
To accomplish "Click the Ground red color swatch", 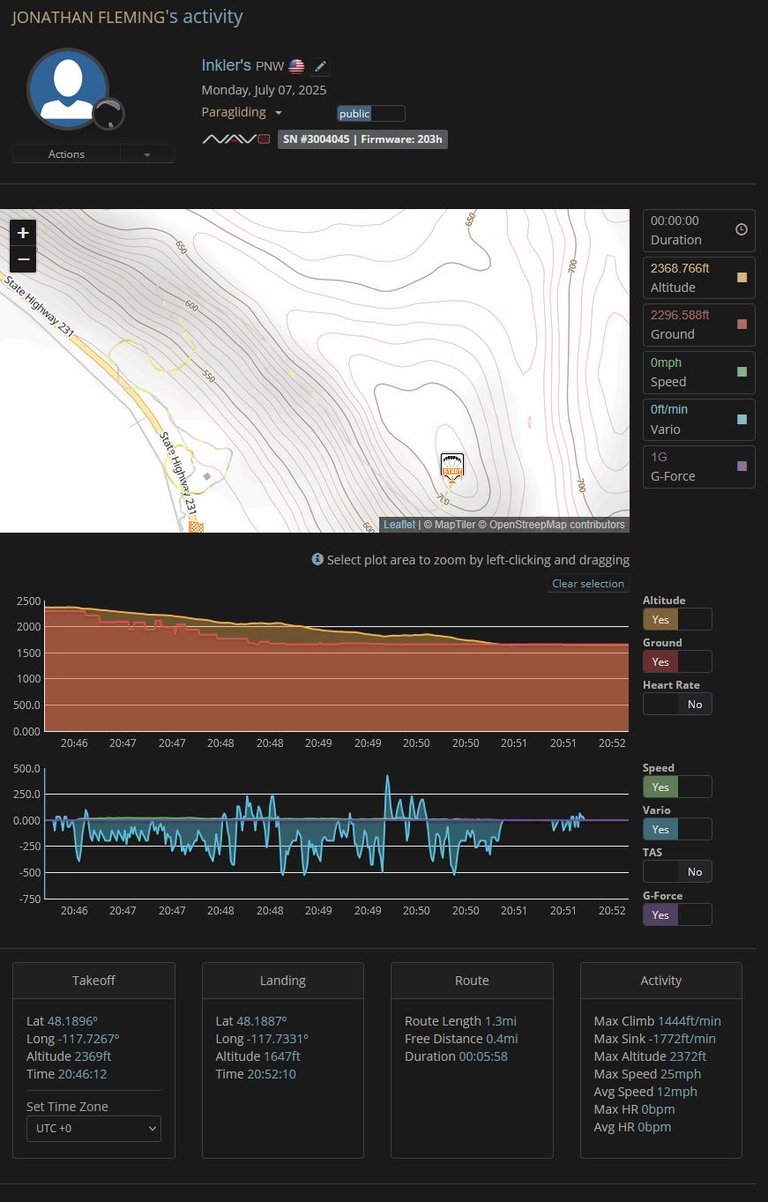I will (741, 324).
